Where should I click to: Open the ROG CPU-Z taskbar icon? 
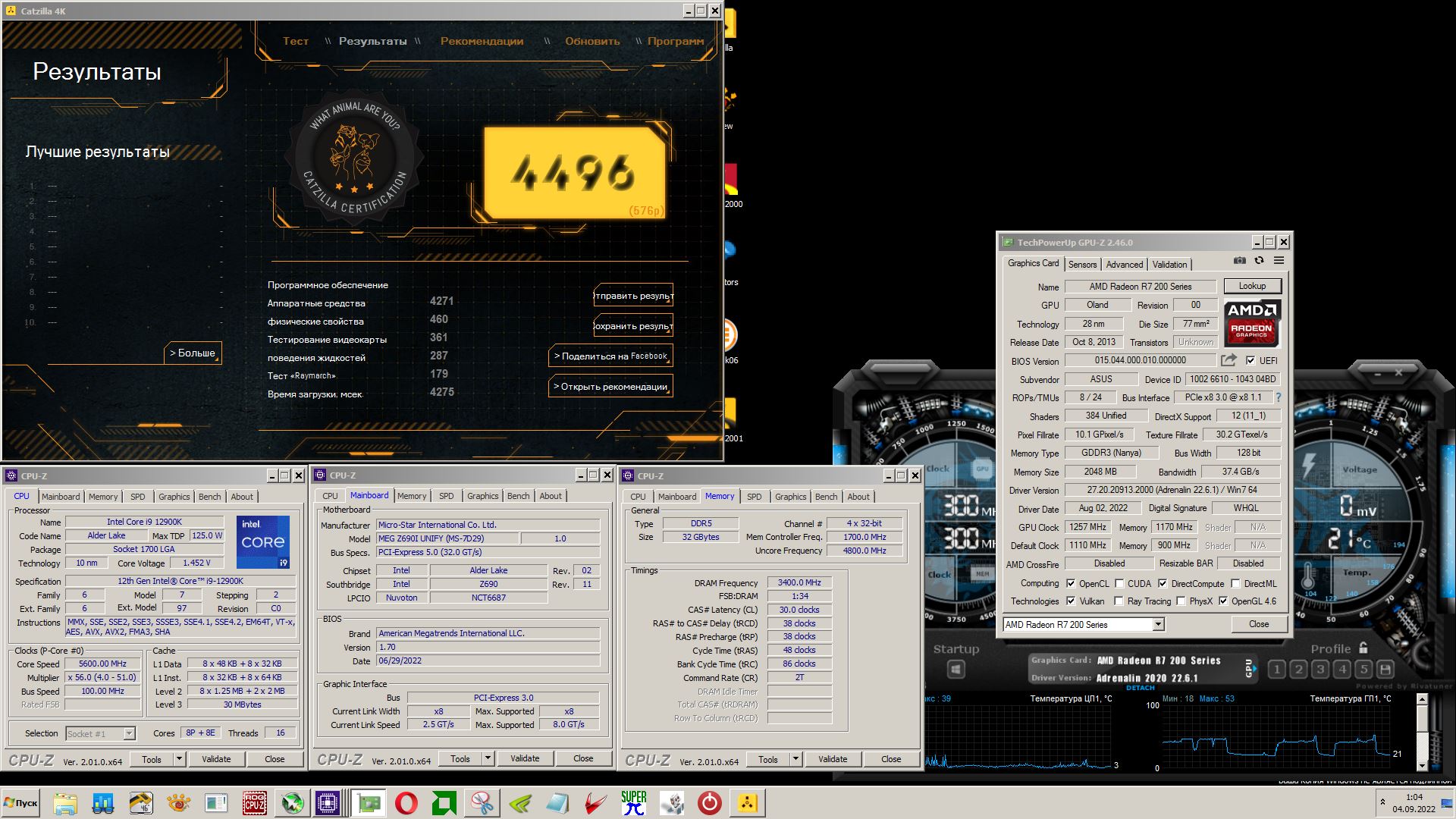(254, 802)
